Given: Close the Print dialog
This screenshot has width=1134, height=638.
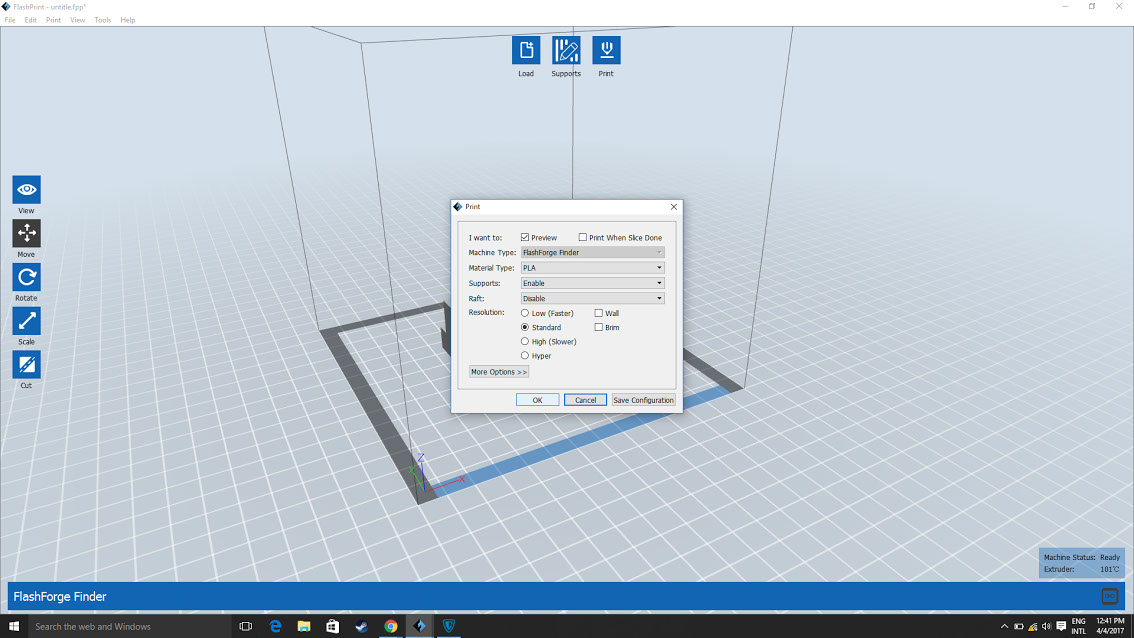Looking at the screenshot, I should tap(673, 207).
